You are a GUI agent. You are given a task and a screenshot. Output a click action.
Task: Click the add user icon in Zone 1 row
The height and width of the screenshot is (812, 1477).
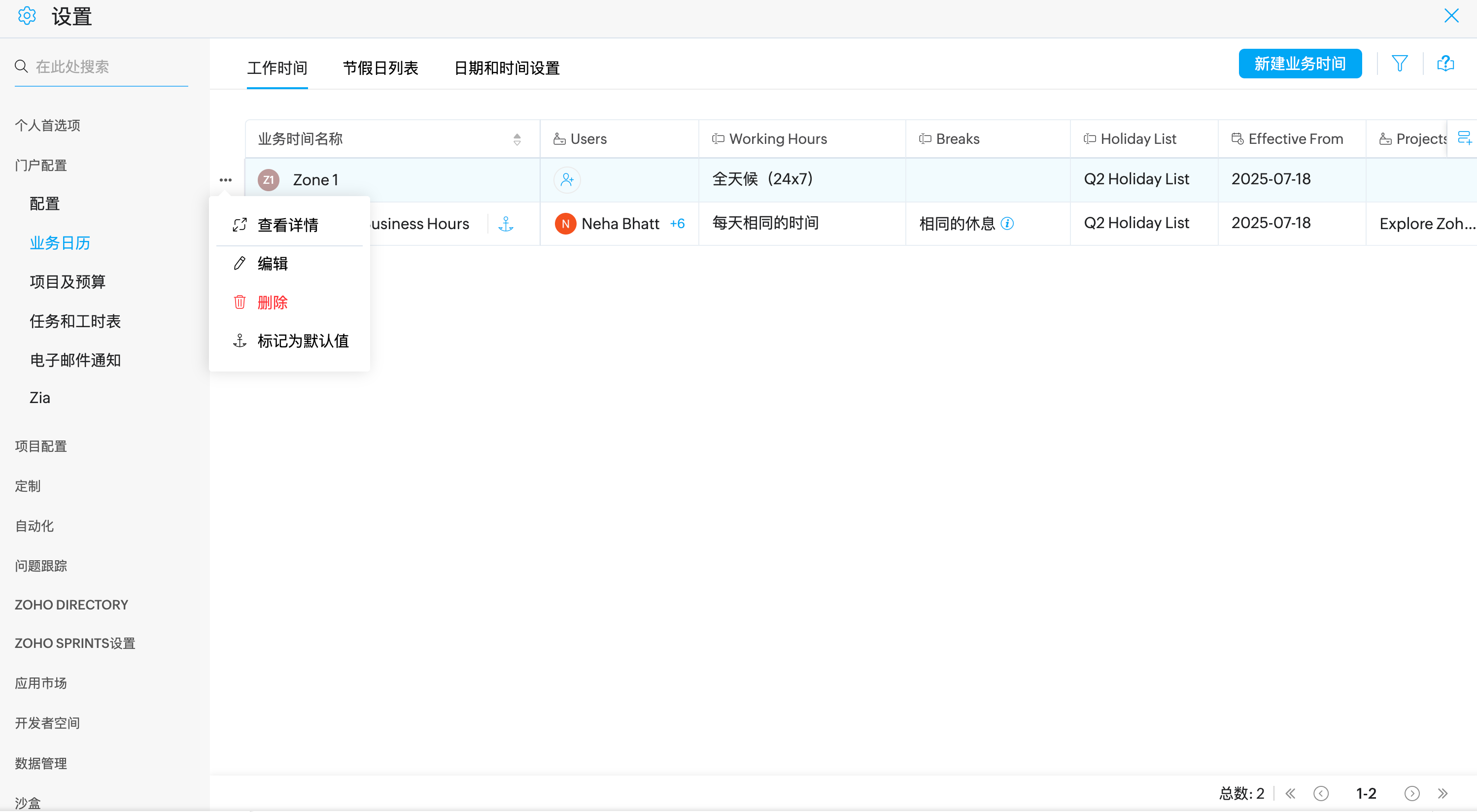point(566,179)
